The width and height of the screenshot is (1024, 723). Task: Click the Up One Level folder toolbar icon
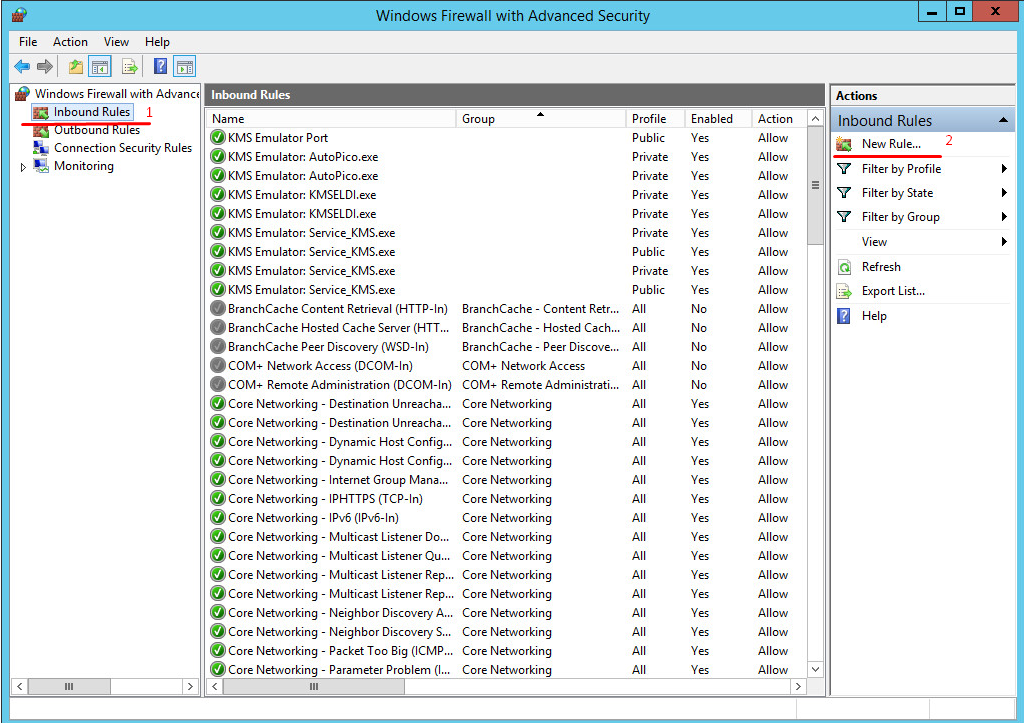coord(76,67)
